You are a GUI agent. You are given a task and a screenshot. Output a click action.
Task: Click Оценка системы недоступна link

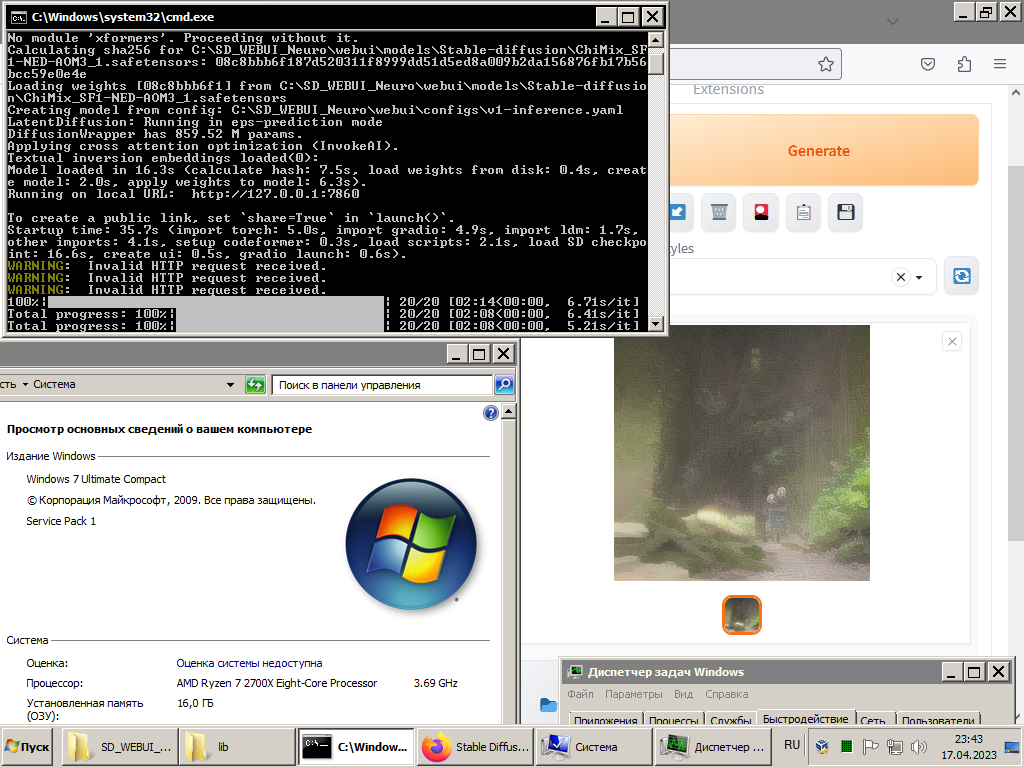(249, 663)
